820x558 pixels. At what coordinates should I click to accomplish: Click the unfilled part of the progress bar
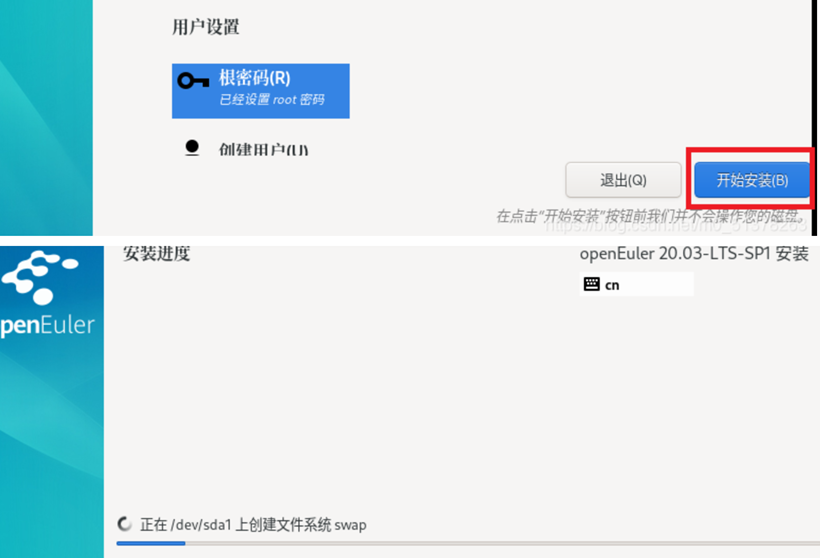500,543
